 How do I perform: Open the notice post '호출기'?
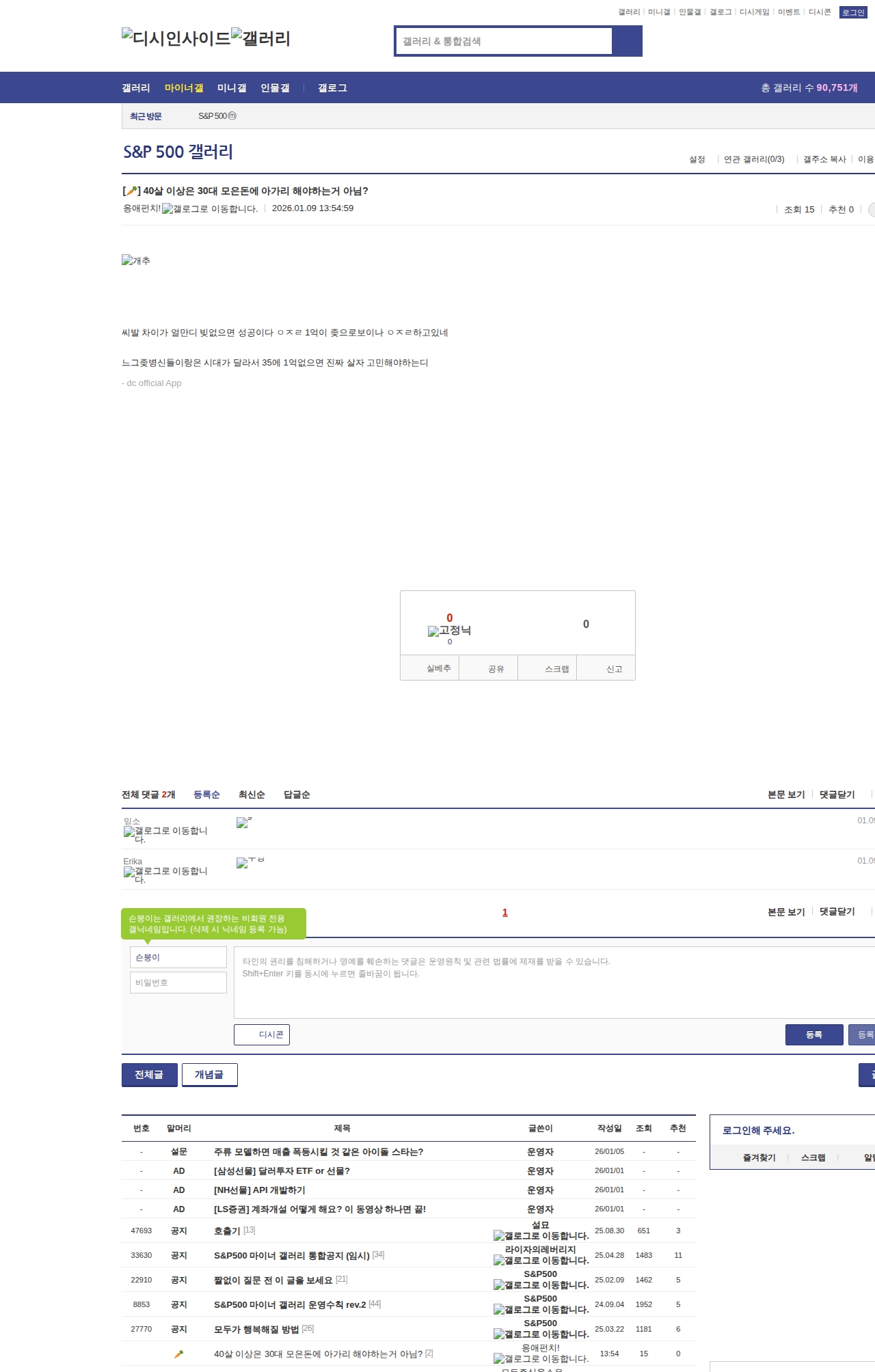click(227, 1231)
